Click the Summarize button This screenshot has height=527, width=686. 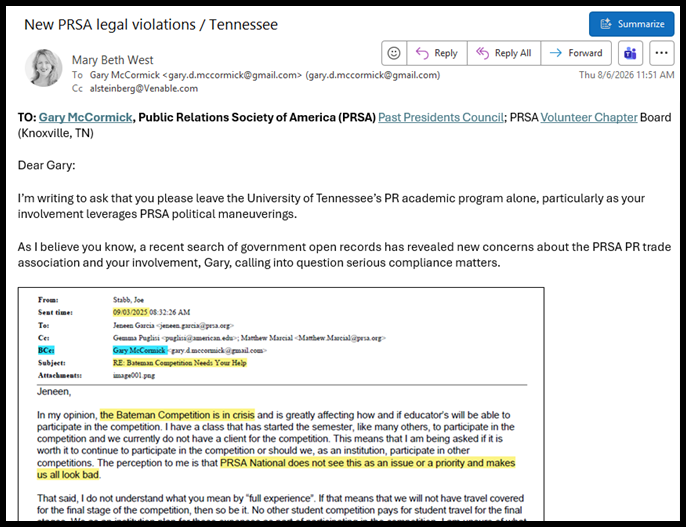631,24
